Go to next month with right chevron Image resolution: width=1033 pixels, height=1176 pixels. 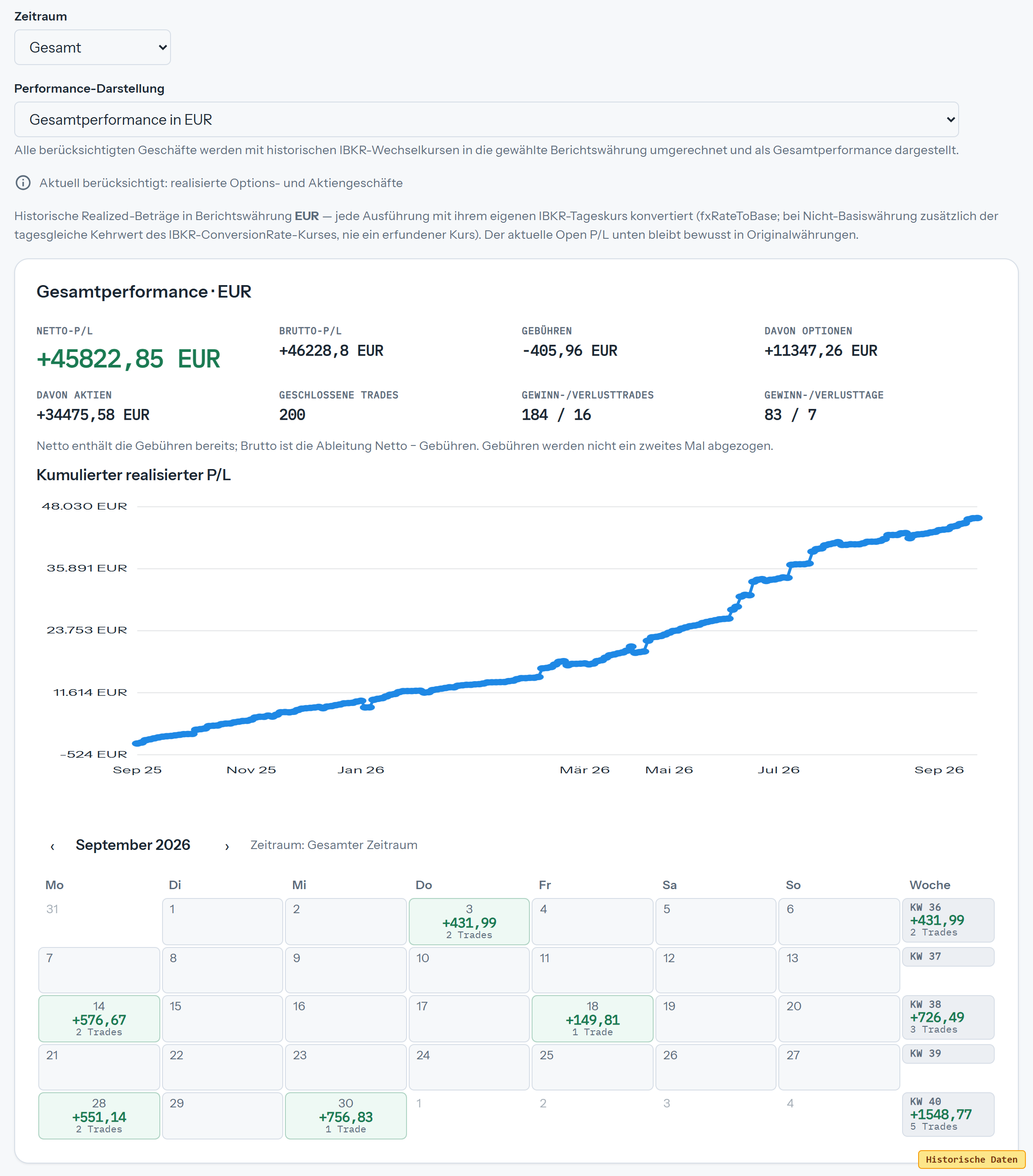tap(227, 846)
